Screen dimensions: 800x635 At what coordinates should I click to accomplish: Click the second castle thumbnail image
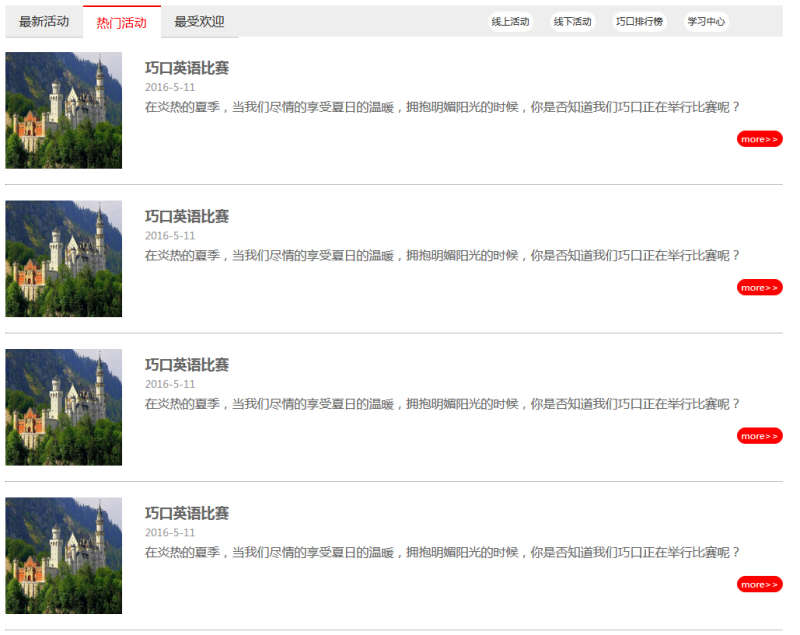[63, 257]
